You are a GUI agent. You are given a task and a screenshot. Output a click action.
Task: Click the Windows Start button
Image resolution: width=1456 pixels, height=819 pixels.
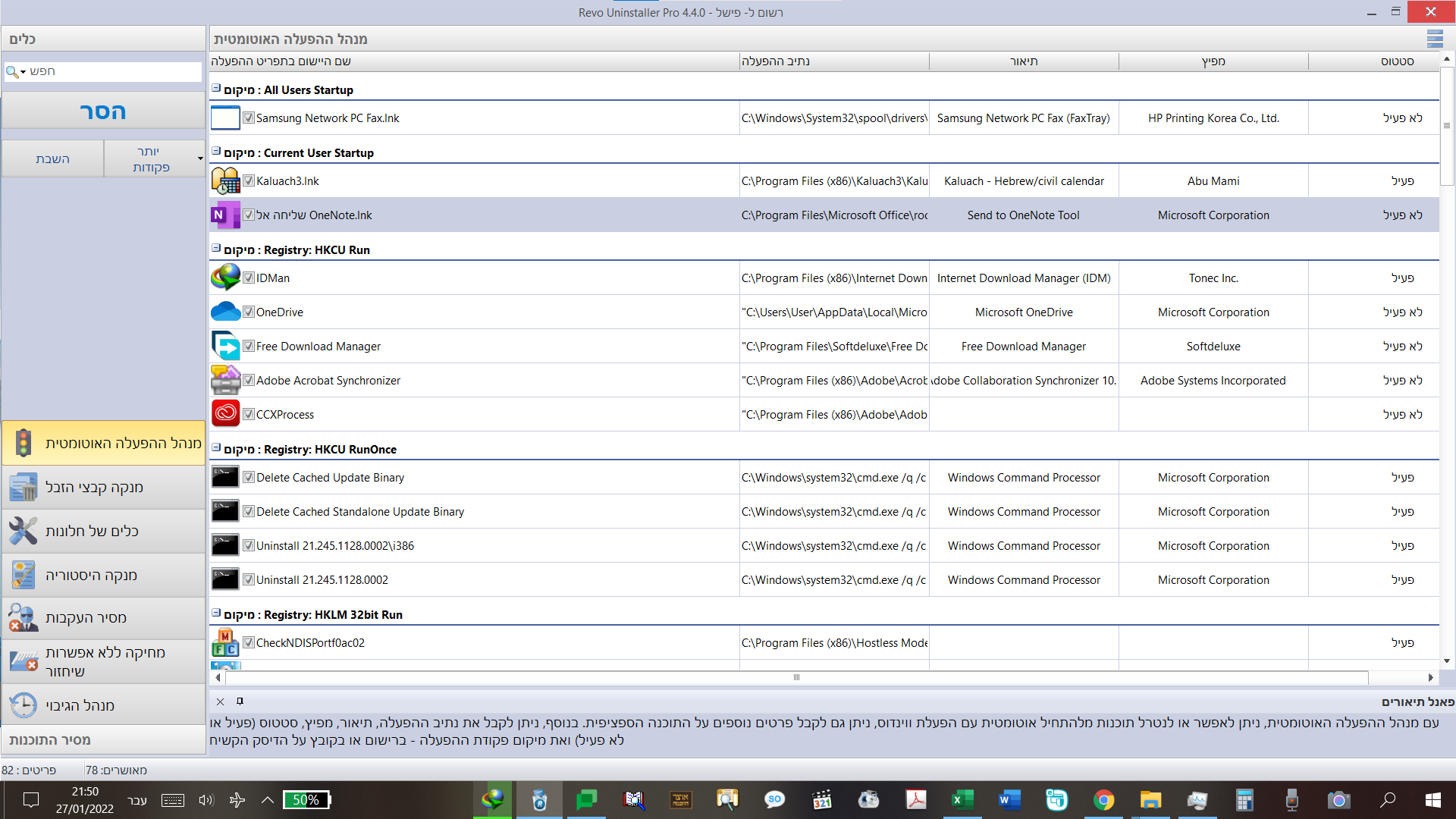coord(1433,800)
